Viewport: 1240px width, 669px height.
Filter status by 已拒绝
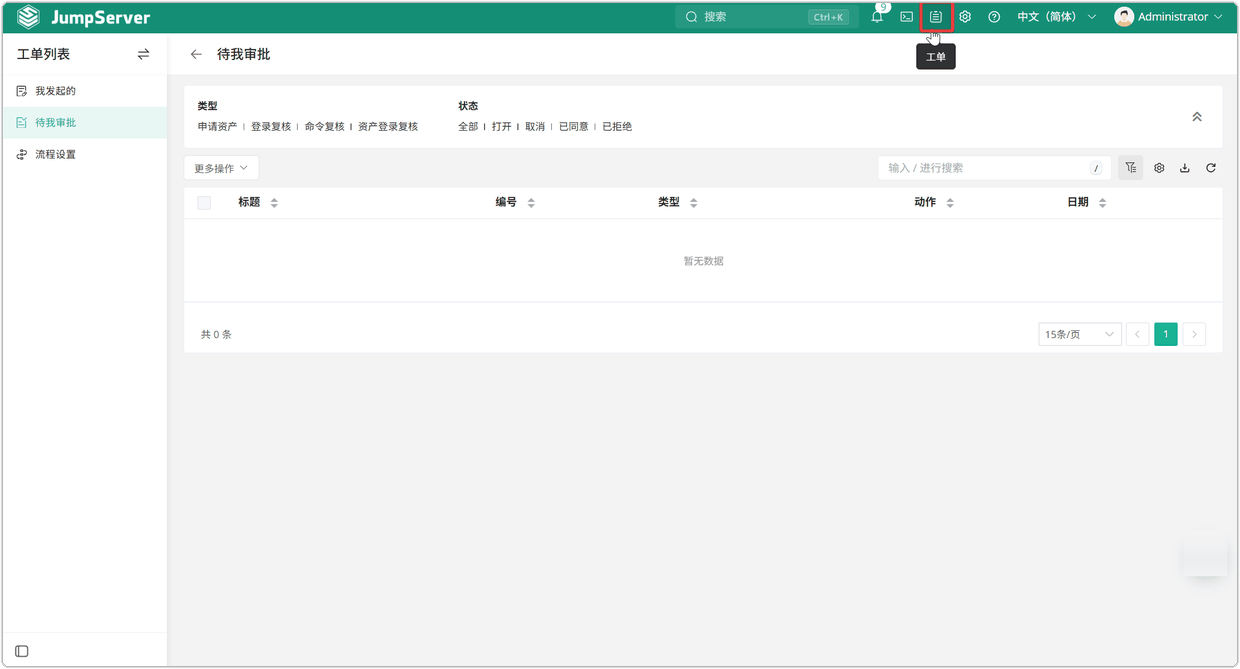click(617, 127)
